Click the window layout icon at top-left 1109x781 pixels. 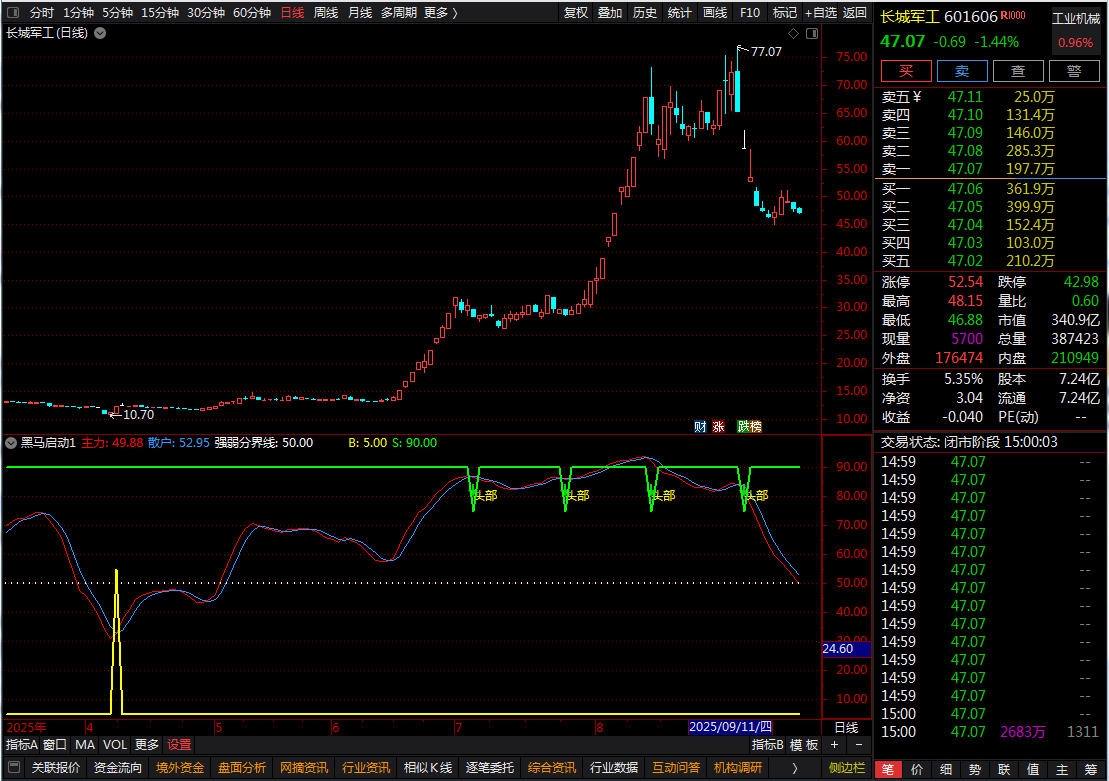13,12
